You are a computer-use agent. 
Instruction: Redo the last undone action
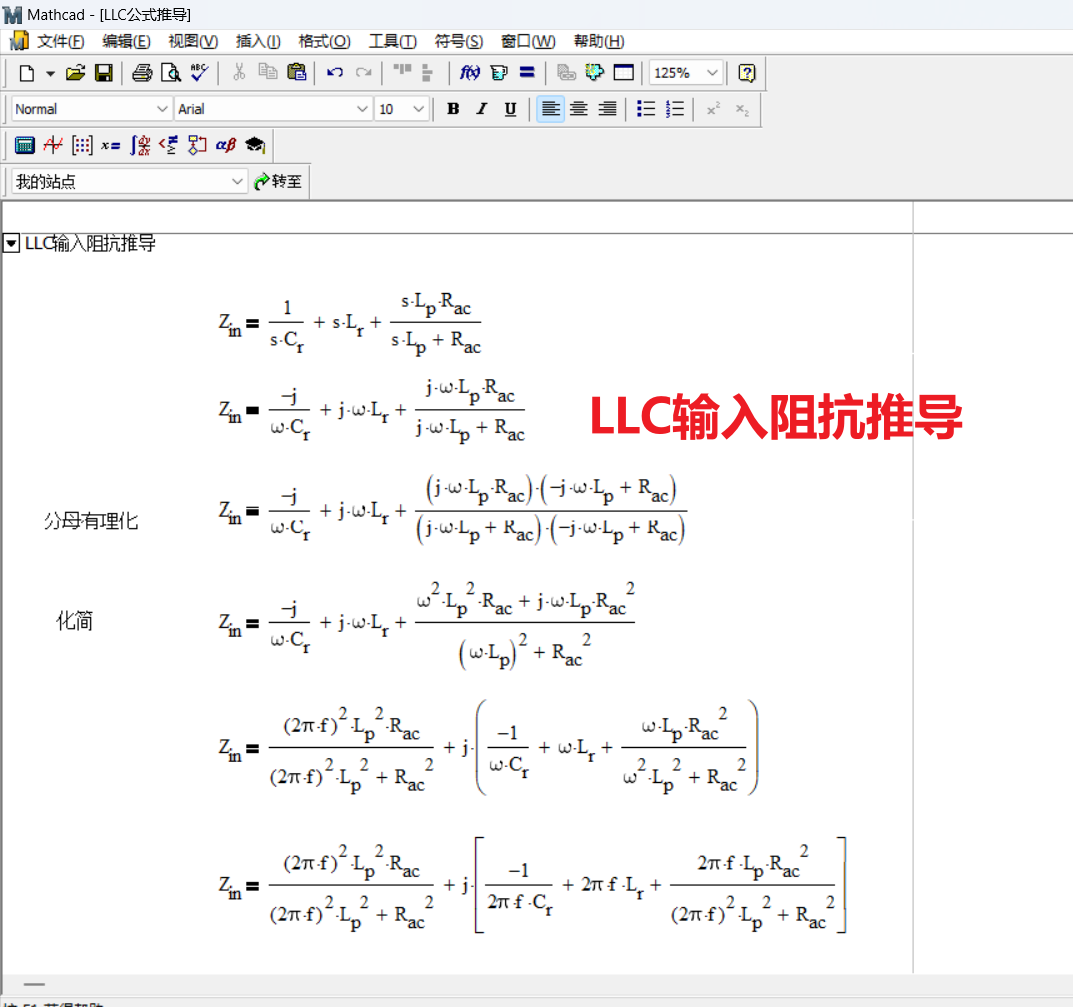coord(363,73)
